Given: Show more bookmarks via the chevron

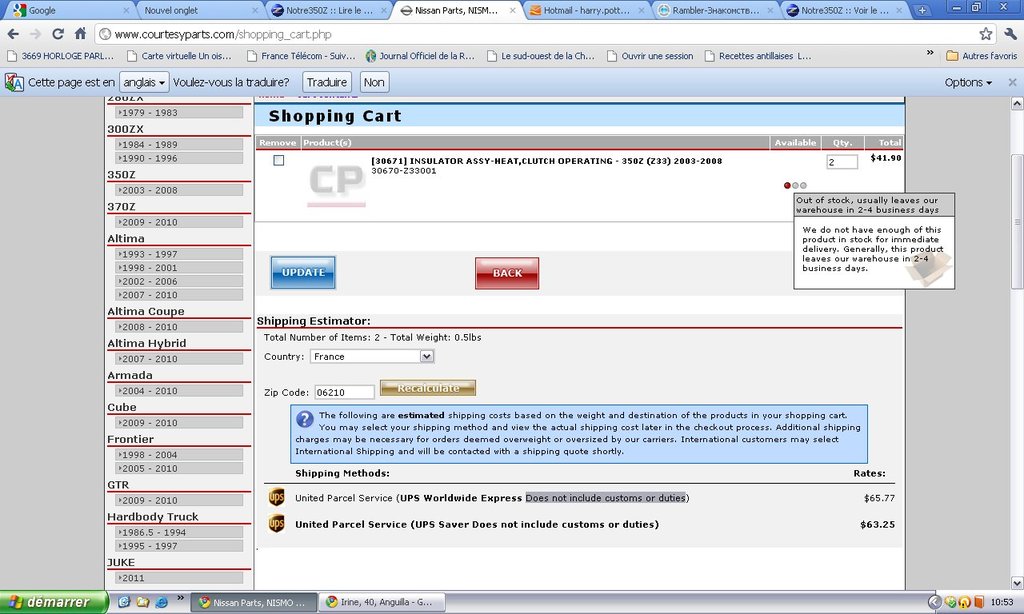Looking at the screenshot, I should point(930,53).
